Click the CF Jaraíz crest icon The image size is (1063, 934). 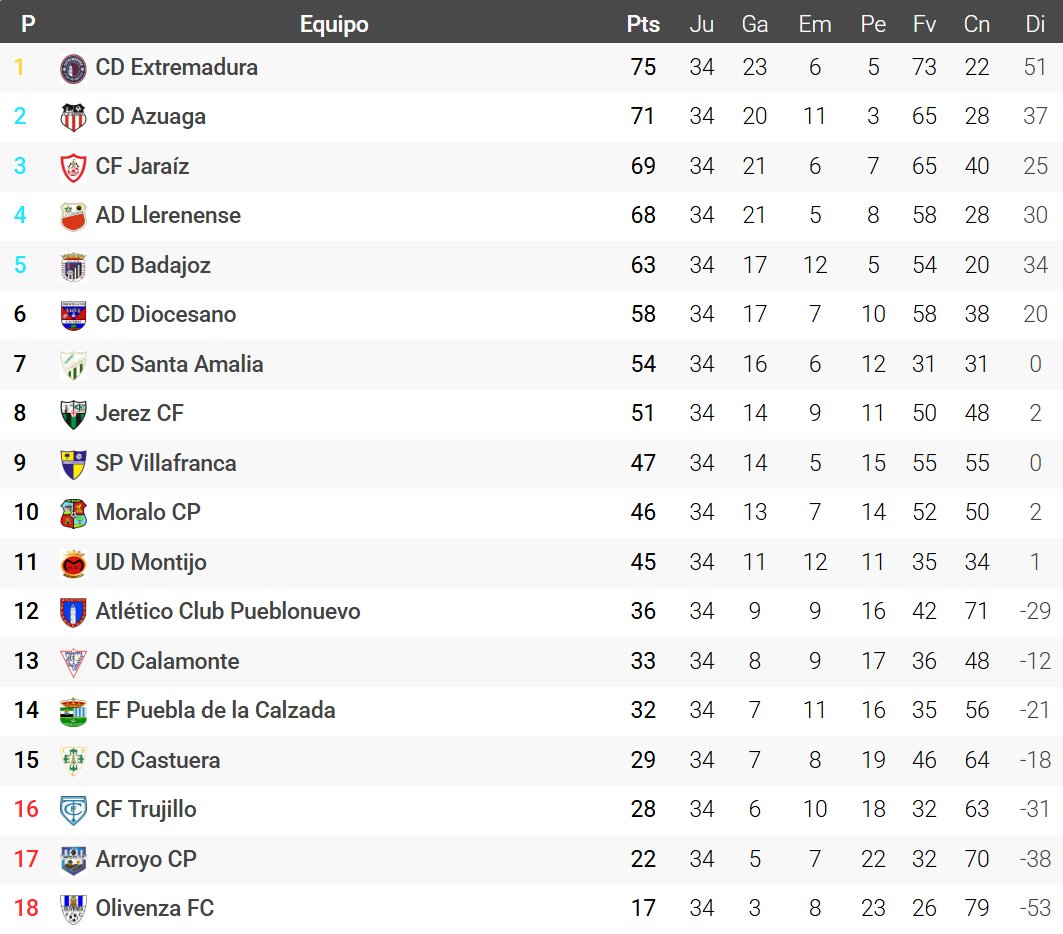[74, 167]
